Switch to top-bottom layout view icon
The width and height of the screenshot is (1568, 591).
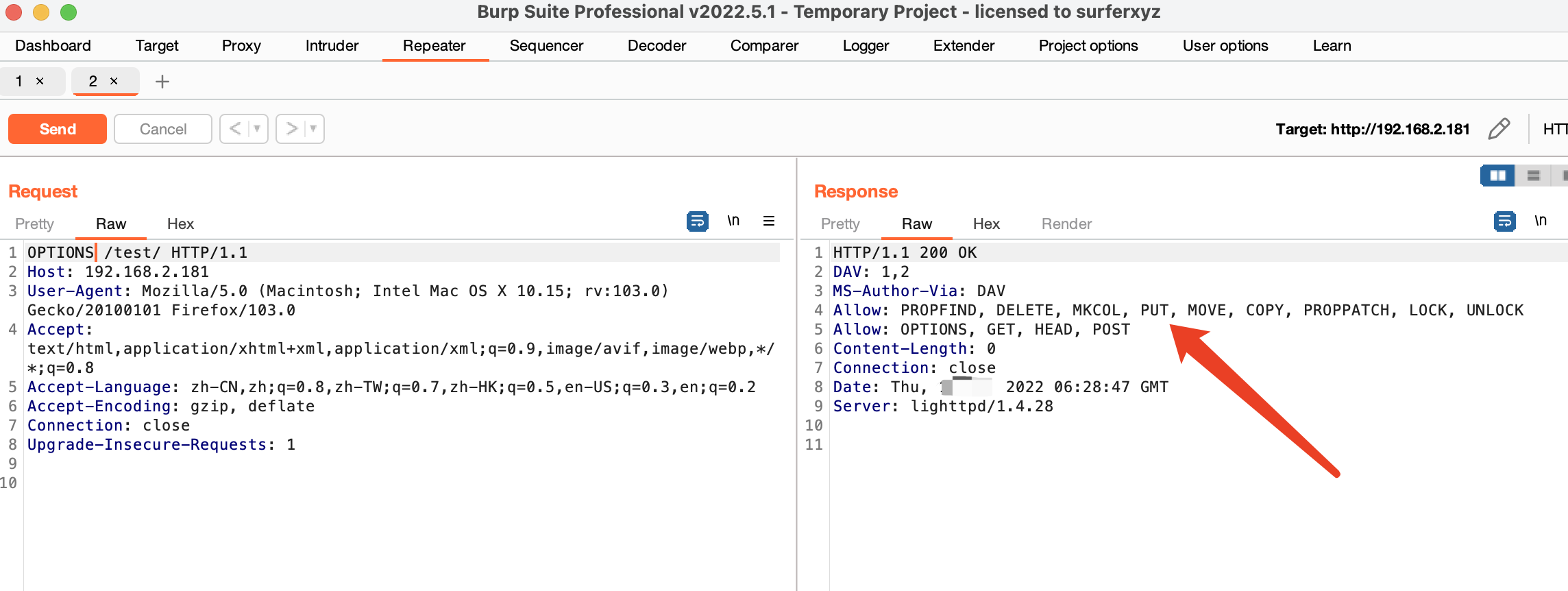coord(1534,176)
